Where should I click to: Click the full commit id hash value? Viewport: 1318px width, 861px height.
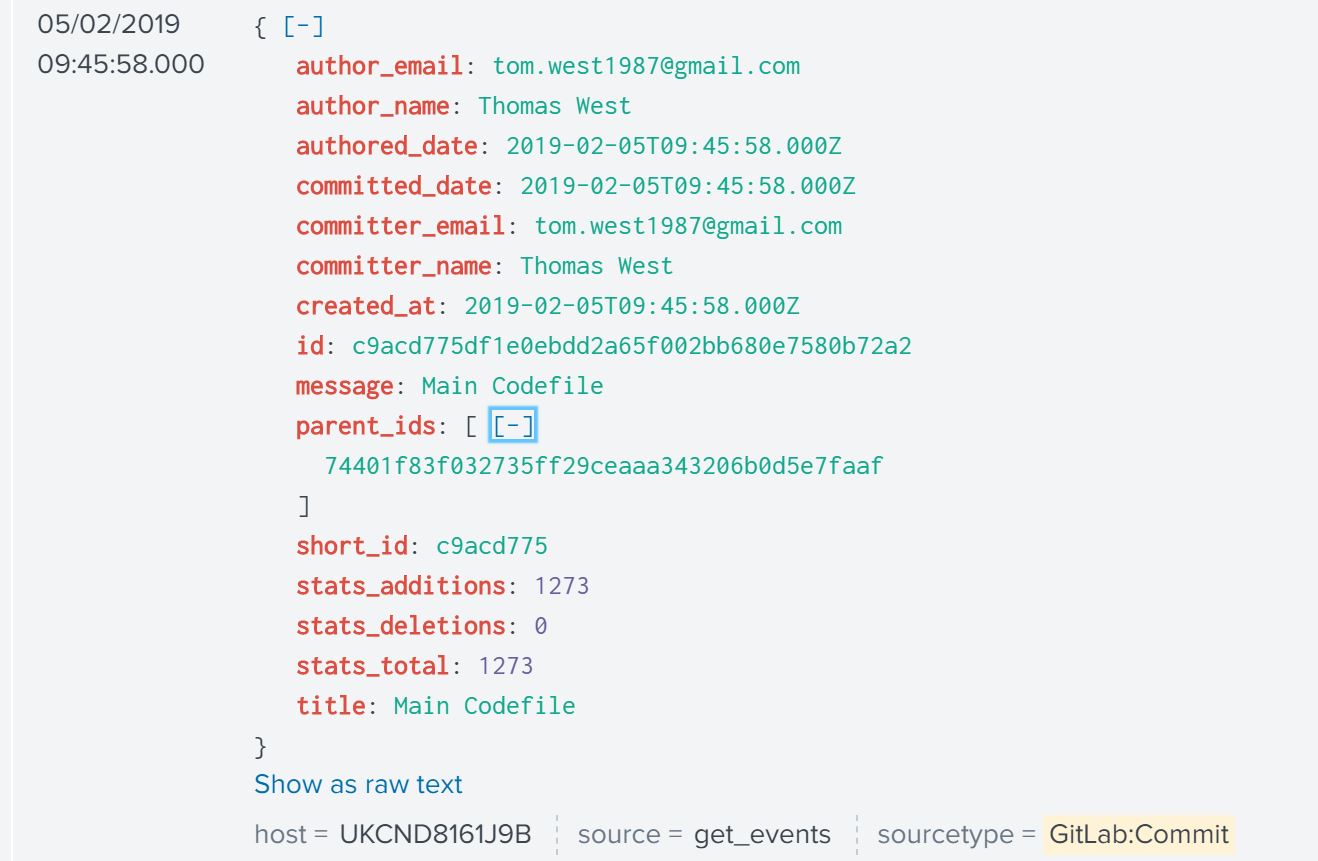coord(631,346)
